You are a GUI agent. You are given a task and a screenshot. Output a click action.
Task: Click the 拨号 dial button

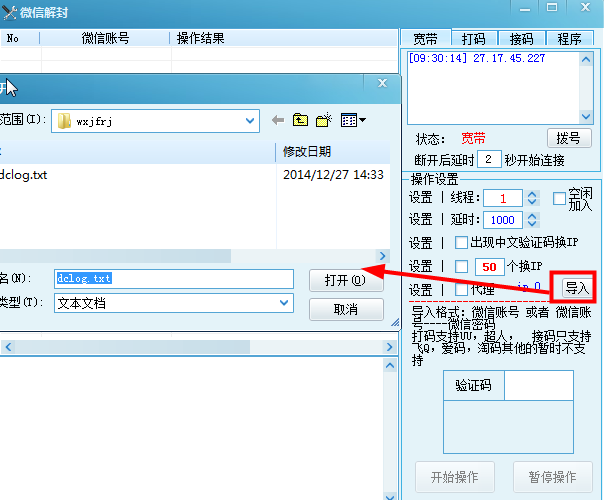coord(567,138)
